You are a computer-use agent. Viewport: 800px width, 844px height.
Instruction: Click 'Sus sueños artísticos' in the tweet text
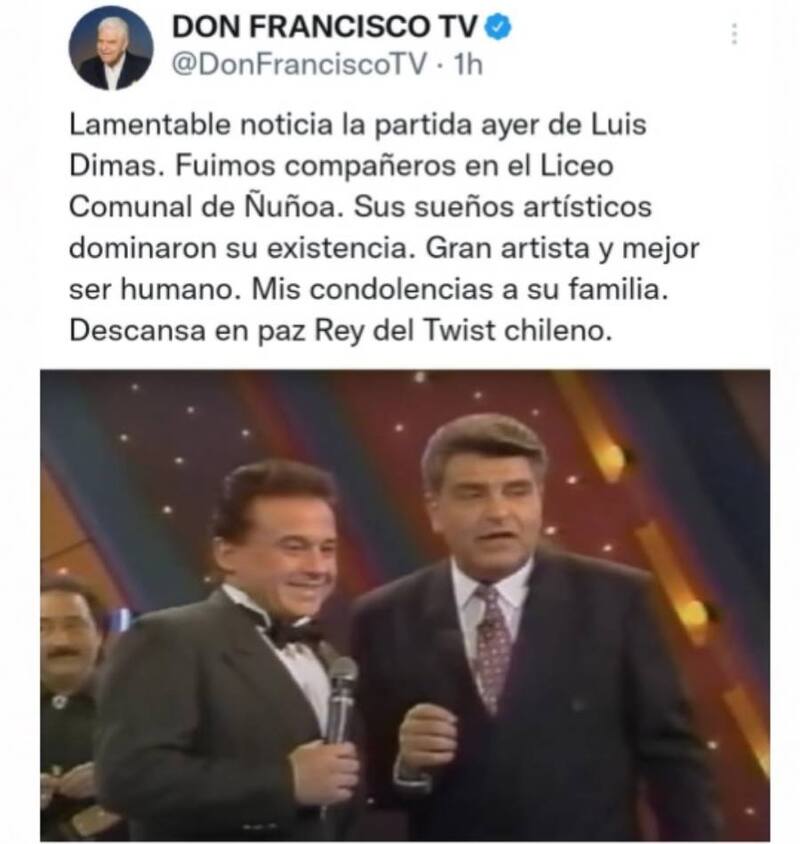point(503,207)
